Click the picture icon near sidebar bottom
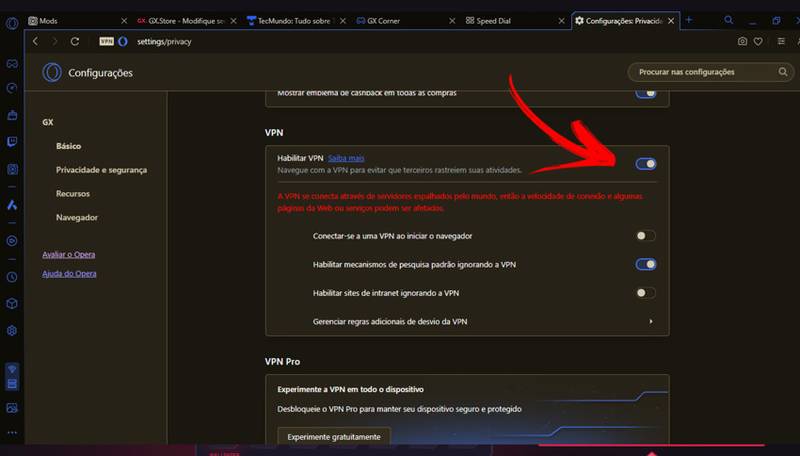This screenshot has width=800, height=456. pyautogui.click(x=12, y=408)
